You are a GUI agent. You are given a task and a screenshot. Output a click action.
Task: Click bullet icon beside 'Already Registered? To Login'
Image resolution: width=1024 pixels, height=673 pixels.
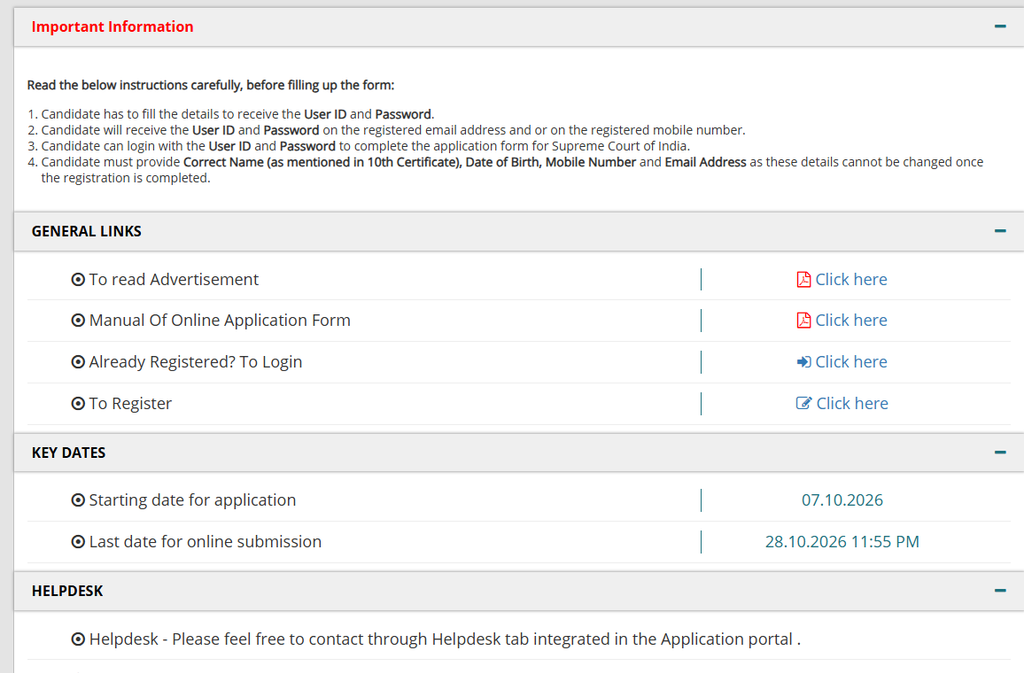[78, 362]
